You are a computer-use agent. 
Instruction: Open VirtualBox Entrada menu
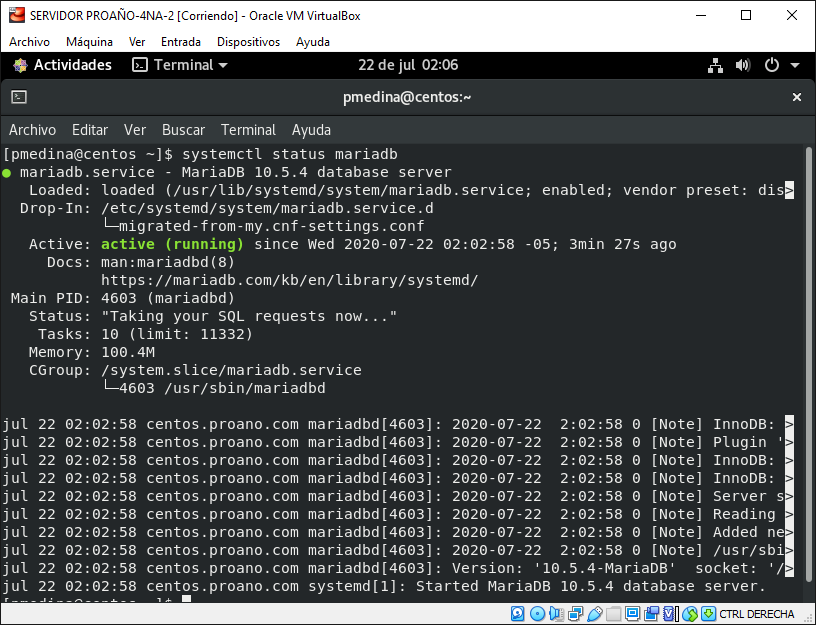pyautogui.click(x=181, y=42)
